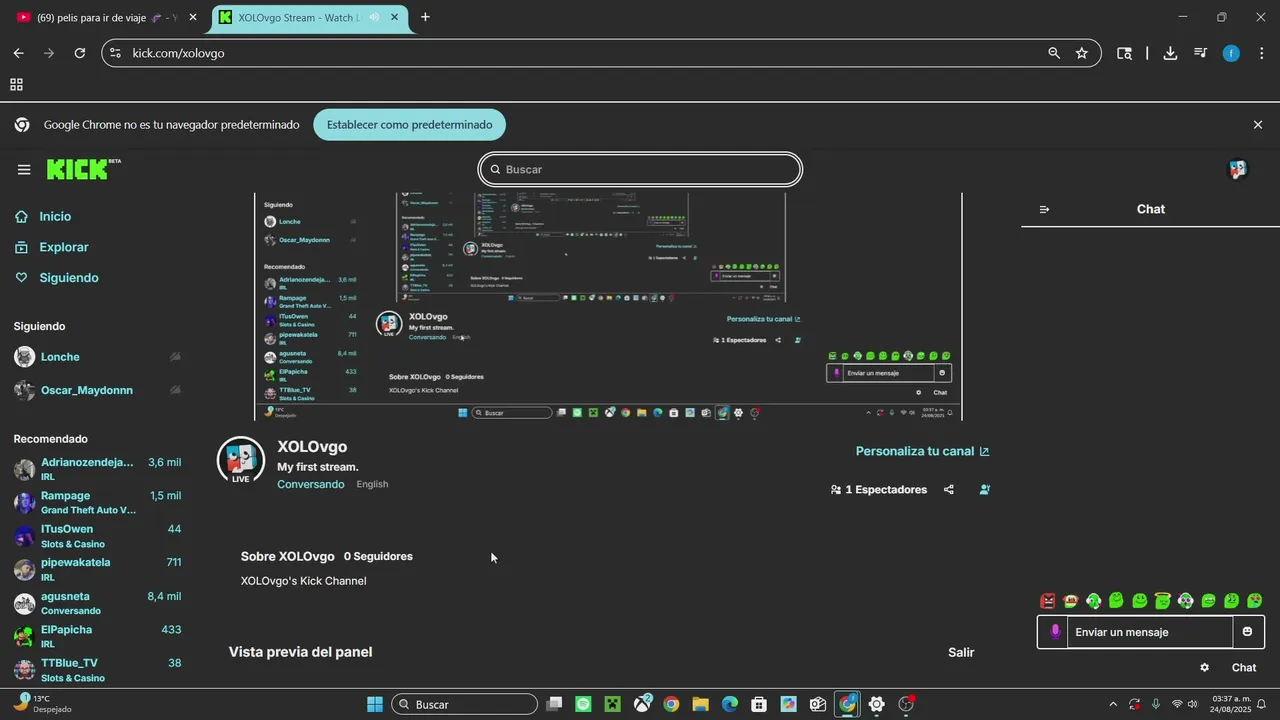The width and height of the screenshot is (1280, 720).
Task: Launch Minecraft from the taskbar
Action: coord(613,704)
